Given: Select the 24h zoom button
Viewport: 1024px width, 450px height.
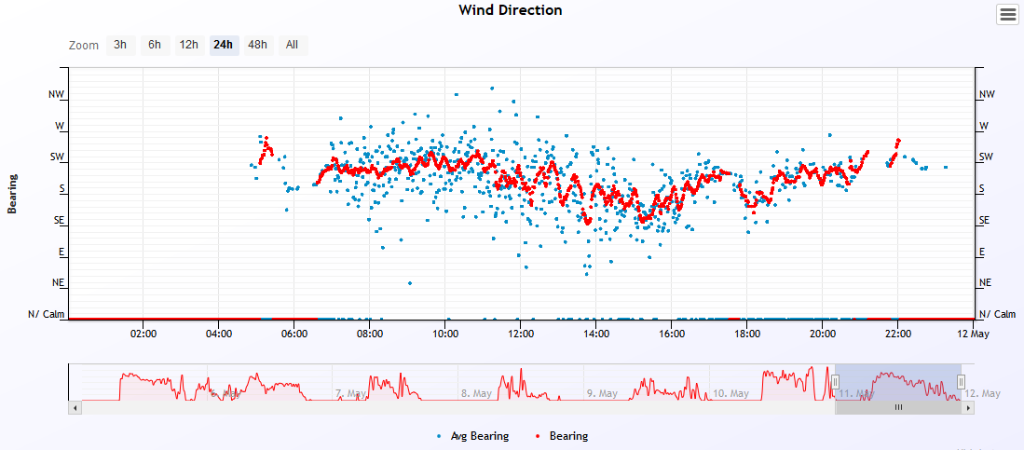Looking at the screenshot, I should (x=223, y=45).
